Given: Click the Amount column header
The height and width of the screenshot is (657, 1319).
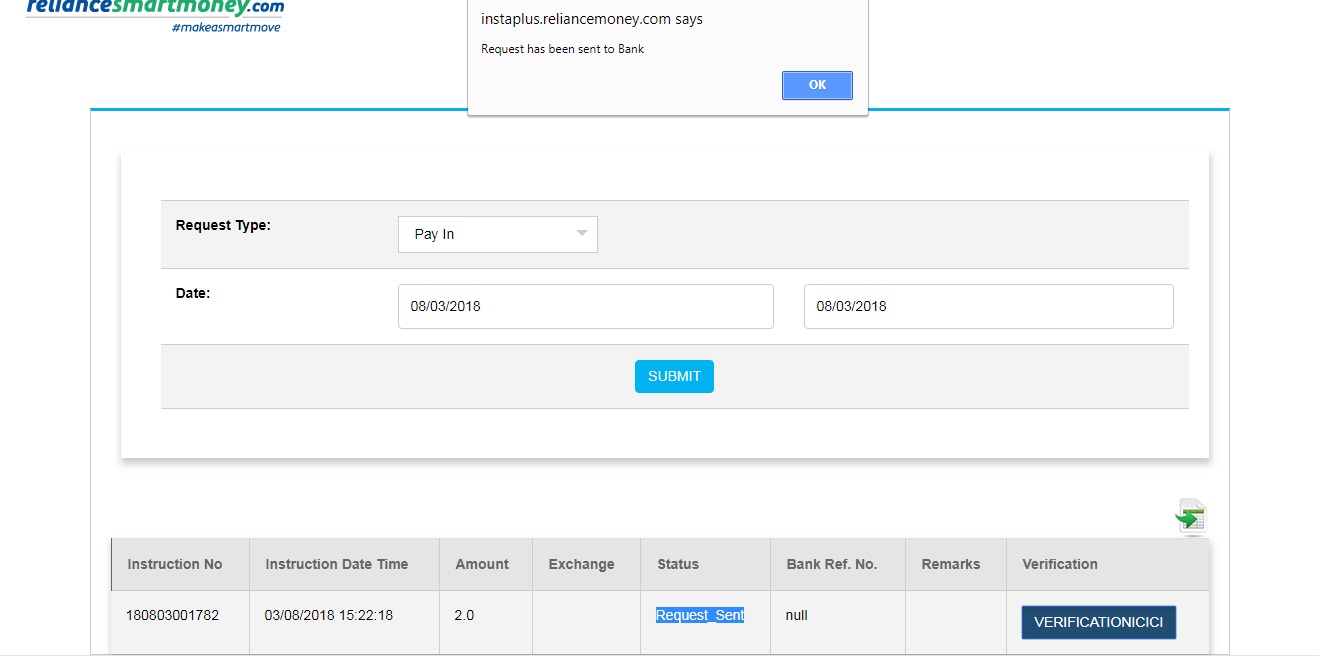Looking at the screenshot, I should coord(482,564).
